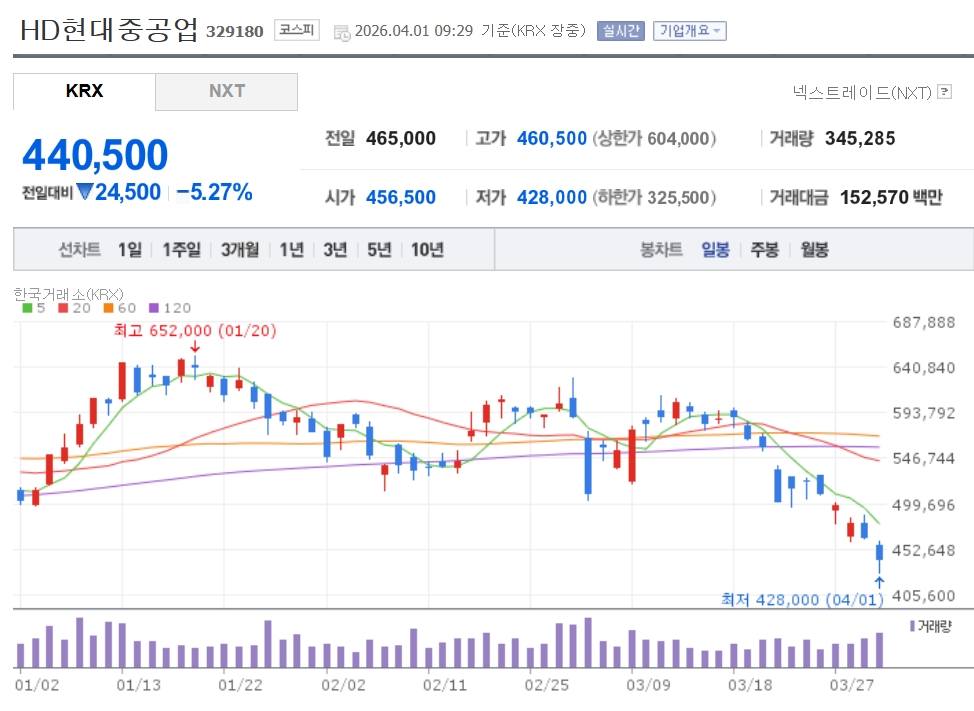Screen dimensions: 974x711
Task: Switch to the NXT tab
Action: [227, 91]
